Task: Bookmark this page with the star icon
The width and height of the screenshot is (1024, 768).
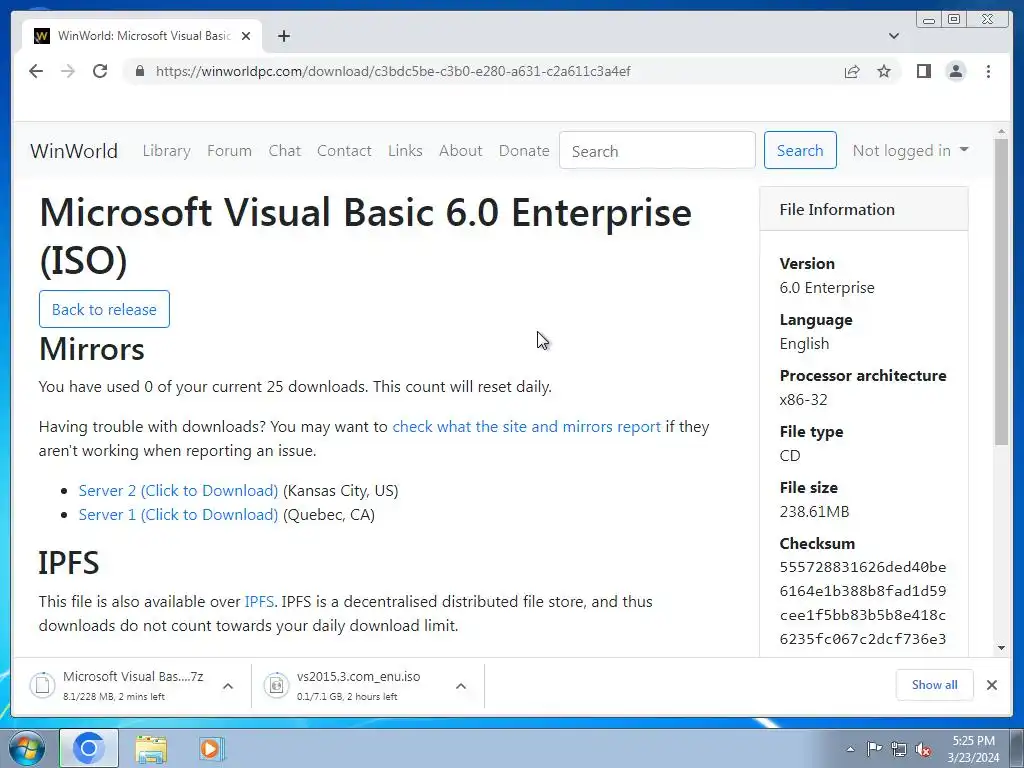Action: [x=884, y=71]
